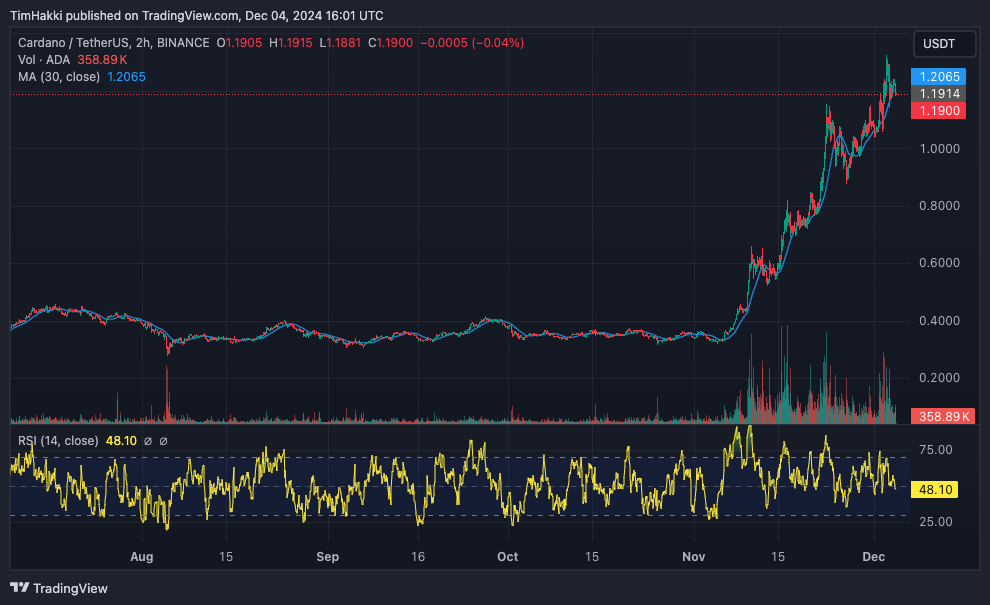
Task: Click the Nov label on time axis
Action: (x=693, y=556)
